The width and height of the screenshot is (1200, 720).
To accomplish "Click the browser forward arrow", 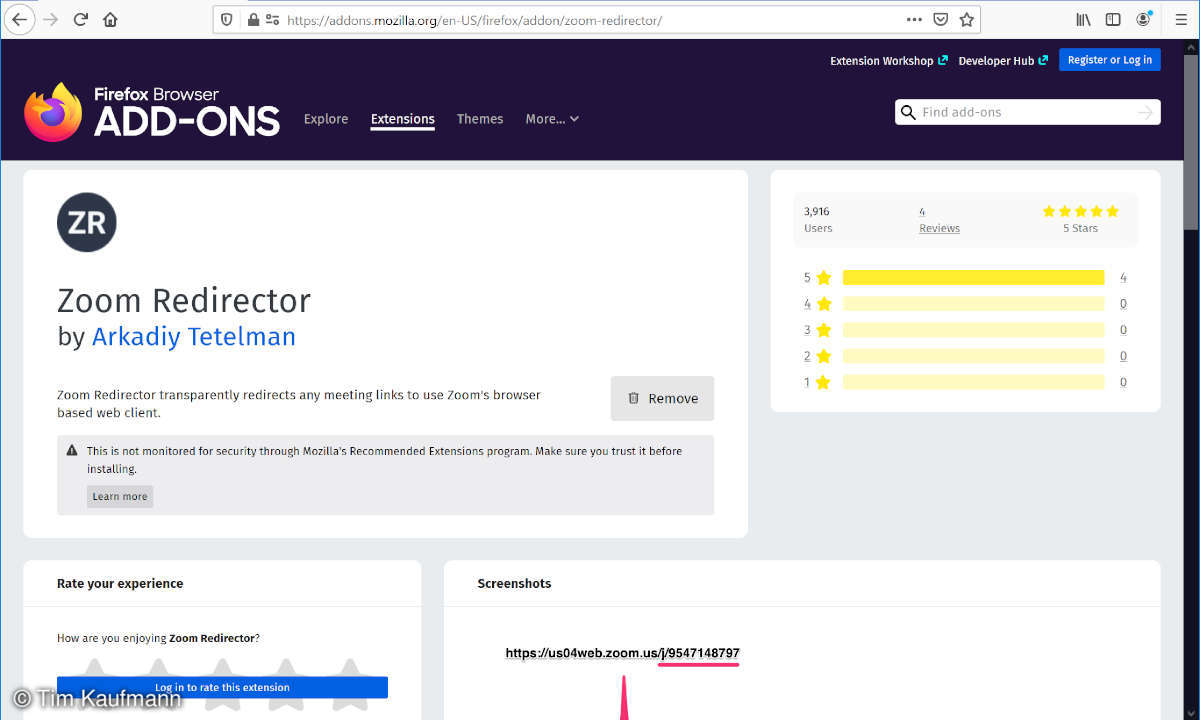I will (51, 19).
